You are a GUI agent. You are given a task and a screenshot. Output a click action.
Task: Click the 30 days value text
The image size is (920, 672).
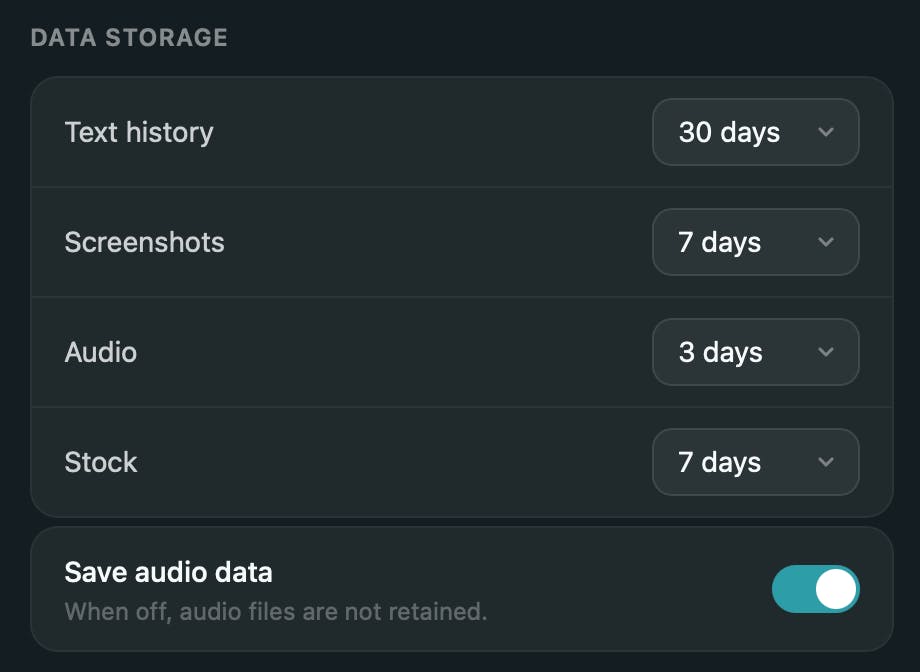(x=729, y=132)
